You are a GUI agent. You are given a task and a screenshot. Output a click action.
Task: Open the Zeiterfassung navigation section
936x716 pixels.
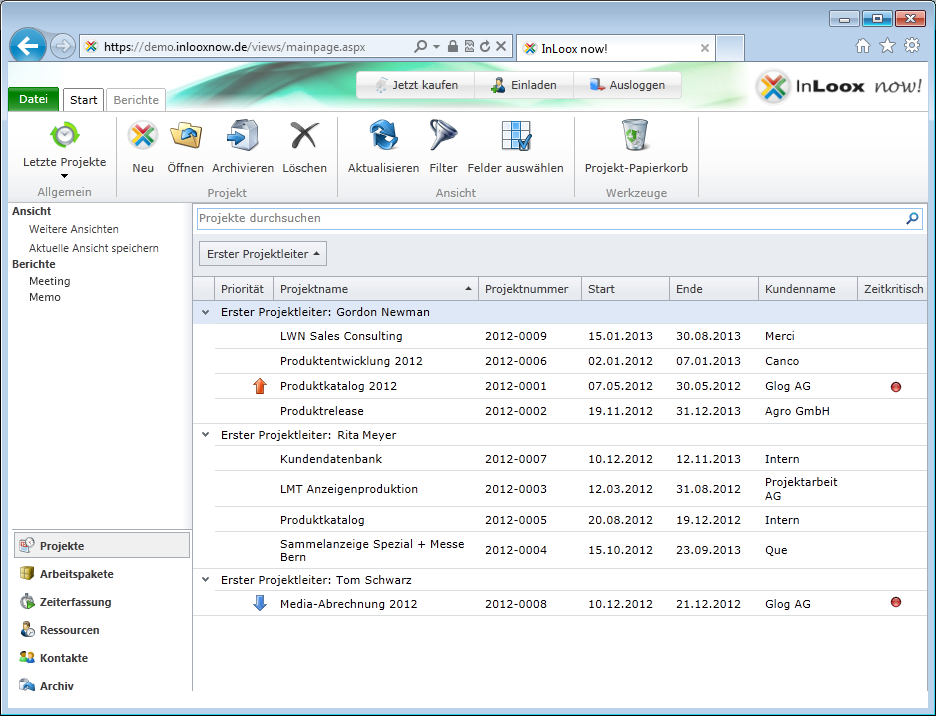(x=101, y=602)
